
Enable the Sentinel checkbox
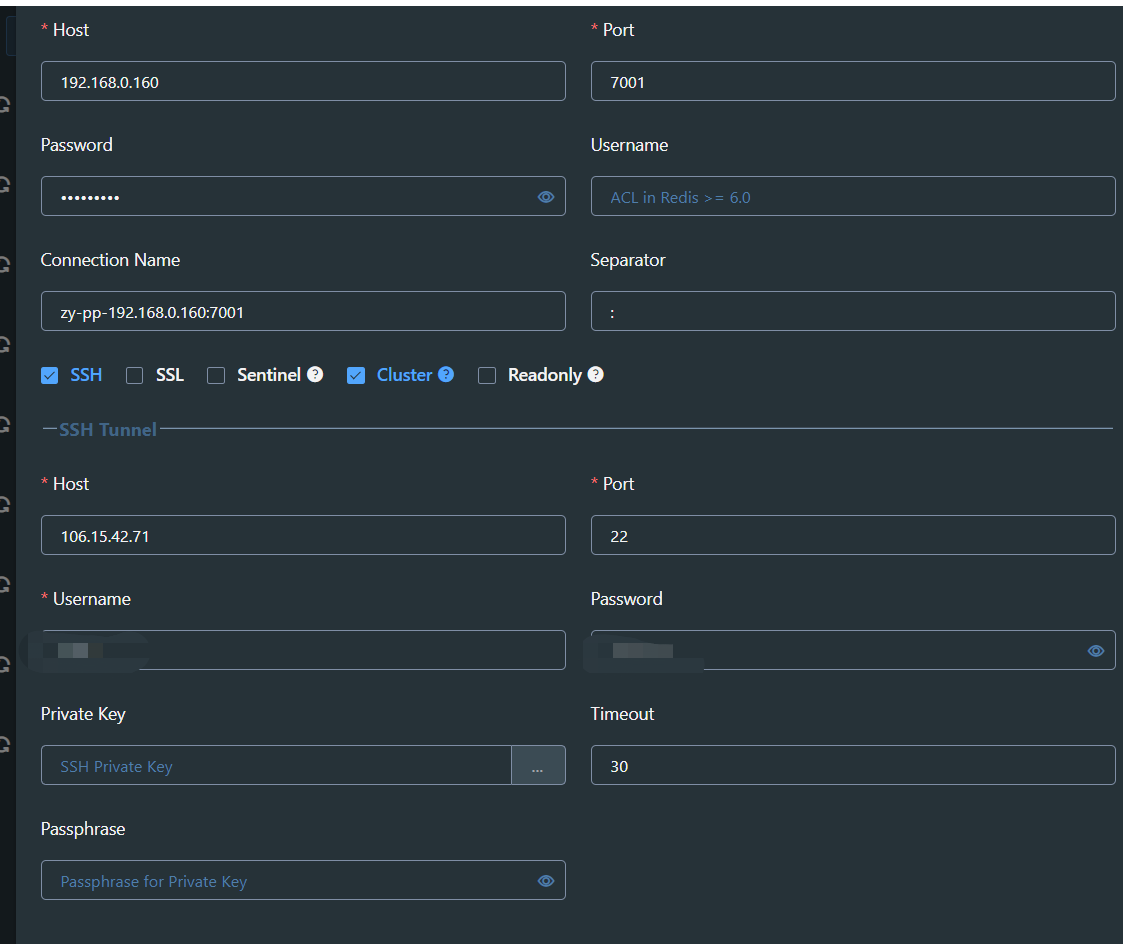tap(216, 375)
